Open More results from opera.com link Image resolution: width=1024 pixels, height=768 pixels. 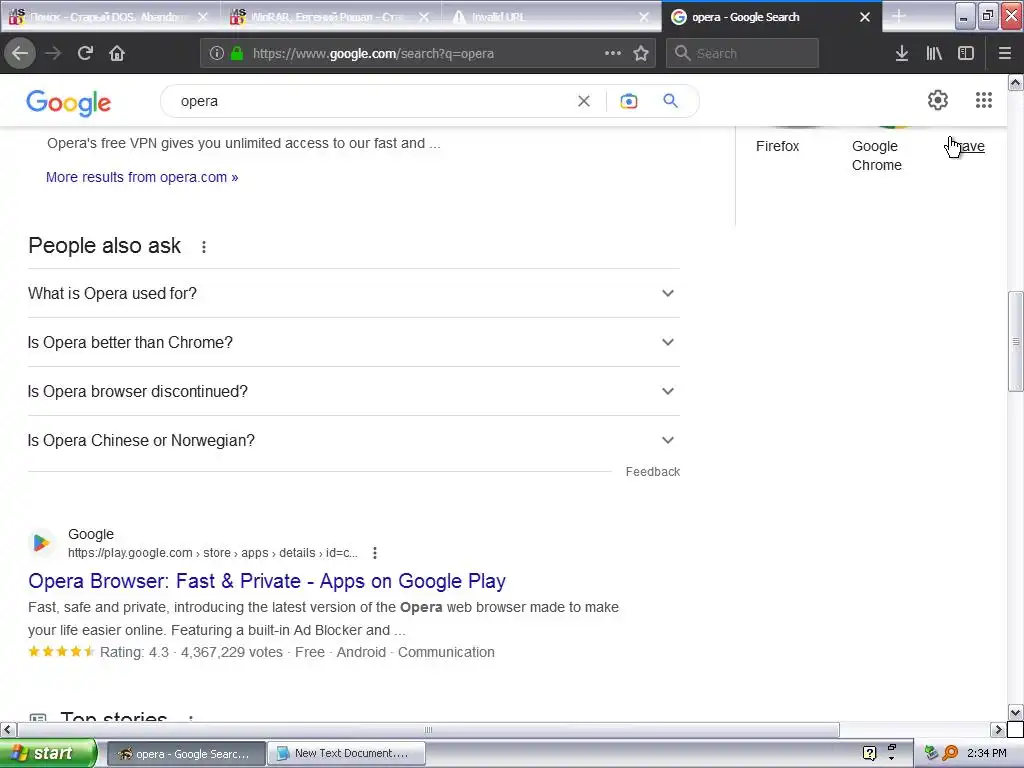[x=142, y=177]
